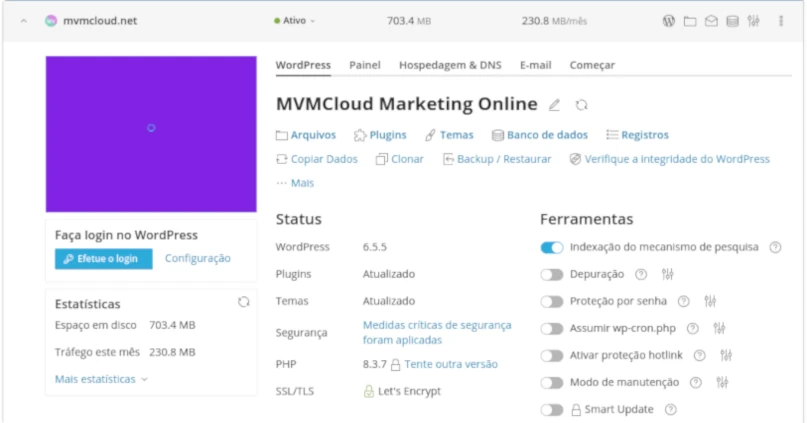
Task: Edit site title with pencil icon
Action: point(554,105)
